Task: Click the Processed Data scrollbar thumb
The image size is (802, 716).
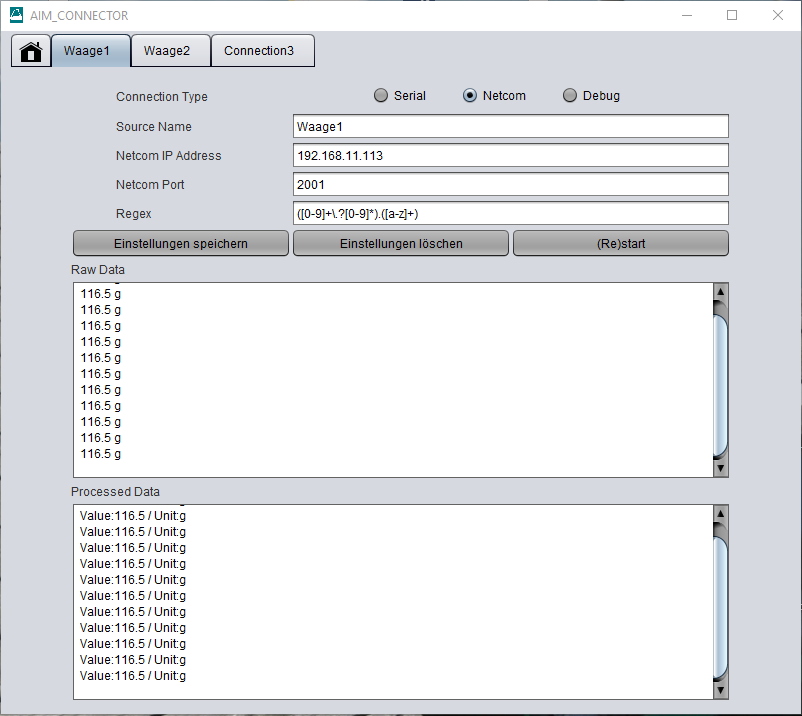Action: (x=721, y=607)
